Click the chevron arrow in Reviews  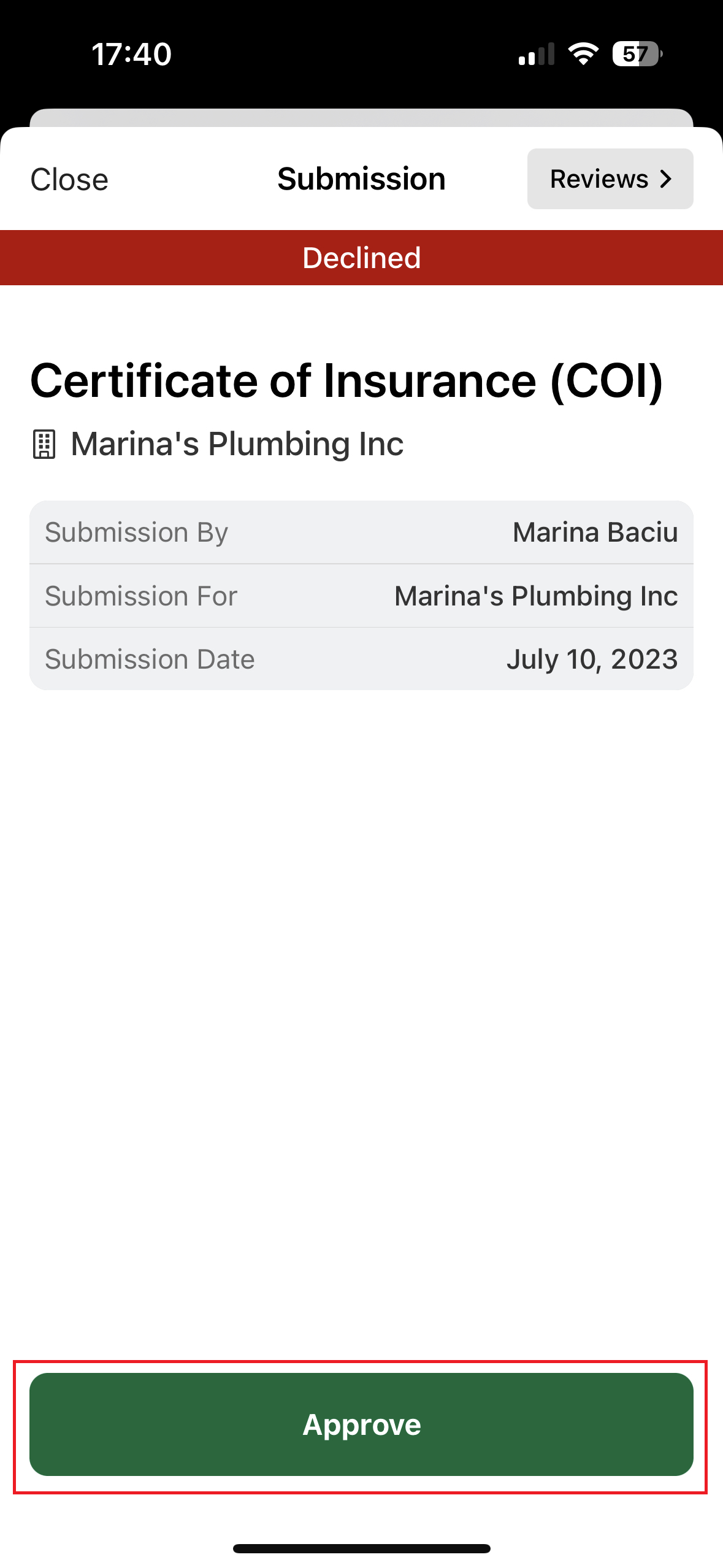[666, 179]
